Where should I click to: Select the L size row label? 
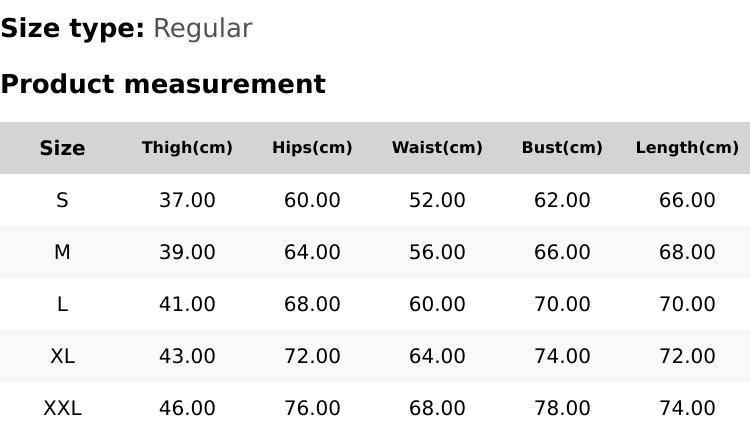(x=62, y=304)
